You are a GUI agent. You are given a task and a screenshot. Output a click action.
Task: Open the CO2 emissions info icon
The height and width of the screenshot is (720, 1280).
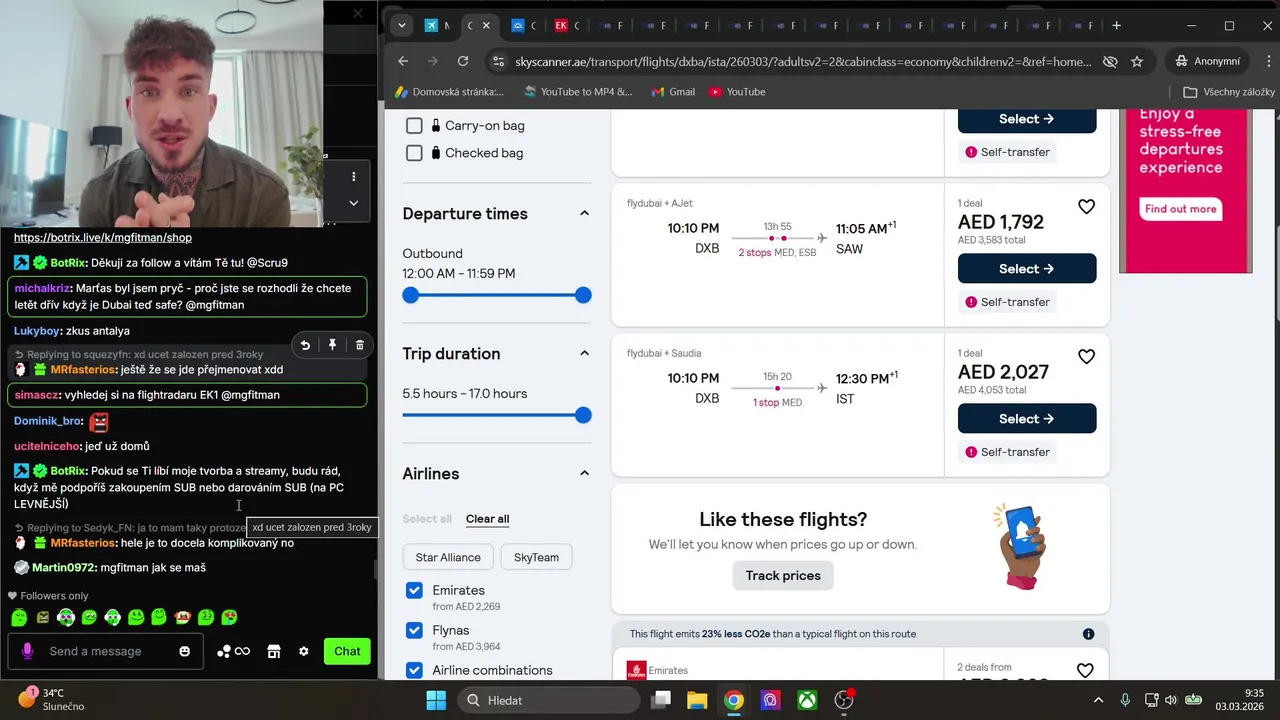tap(1088, 634)
